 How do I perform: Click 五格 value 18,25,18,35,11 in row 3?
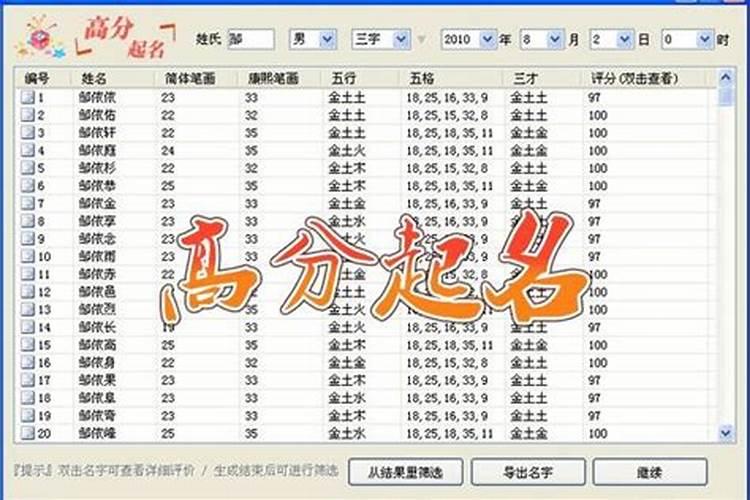point(450,133)
